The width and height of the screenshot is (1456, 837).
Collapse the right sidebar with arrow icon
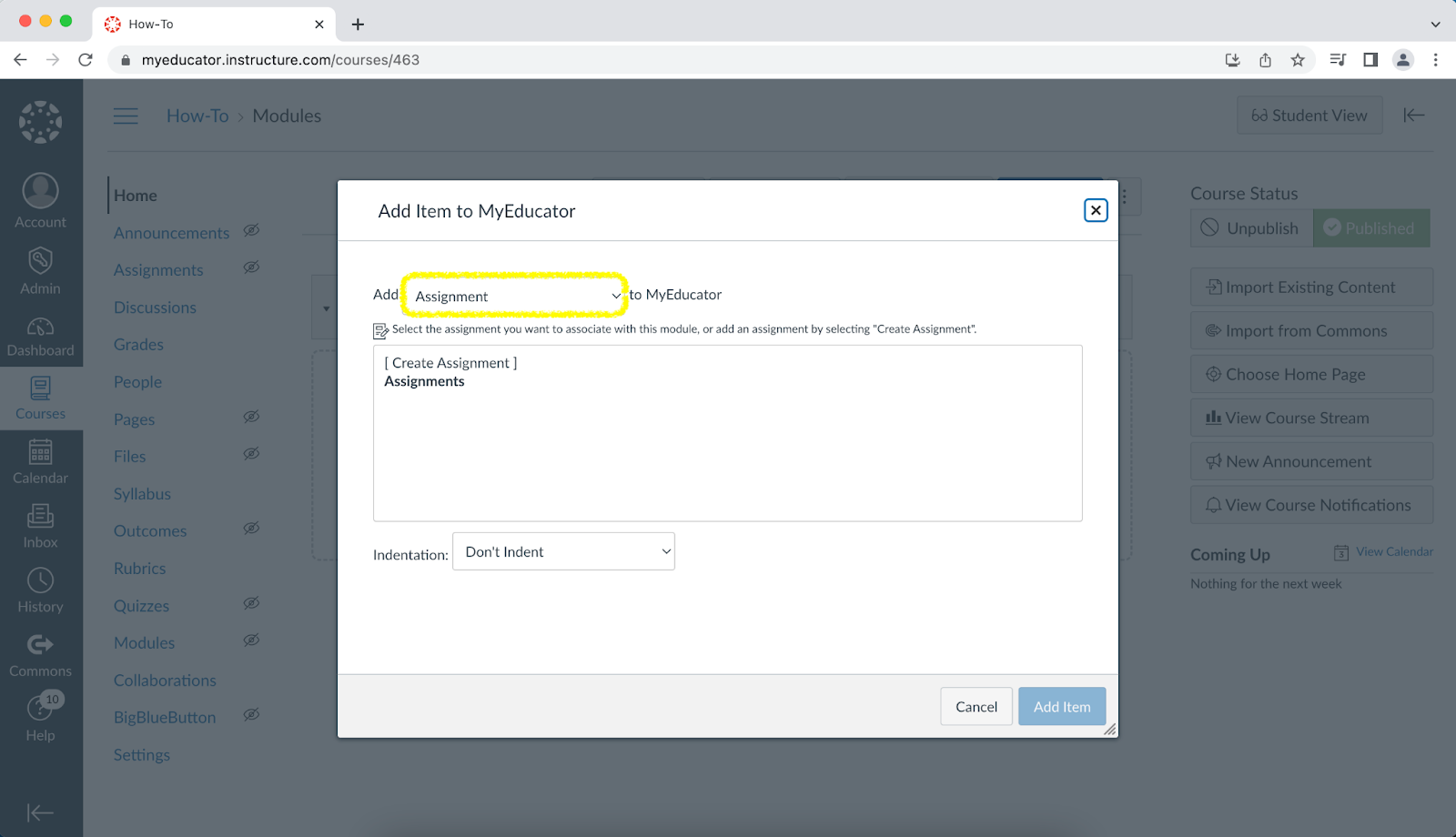1413,115
